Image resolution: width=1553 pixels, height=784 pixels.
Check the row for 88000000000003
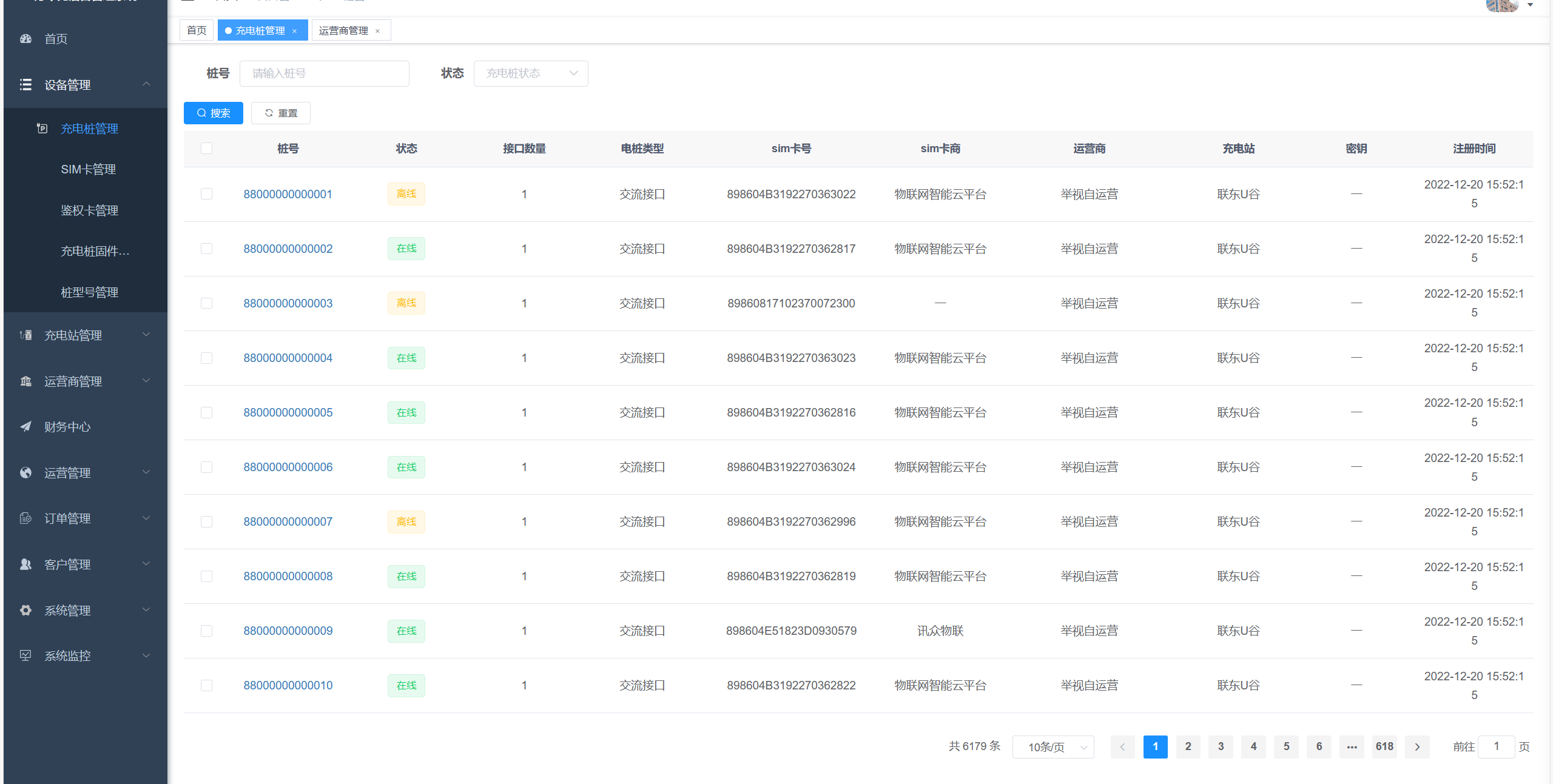point(207,303)
